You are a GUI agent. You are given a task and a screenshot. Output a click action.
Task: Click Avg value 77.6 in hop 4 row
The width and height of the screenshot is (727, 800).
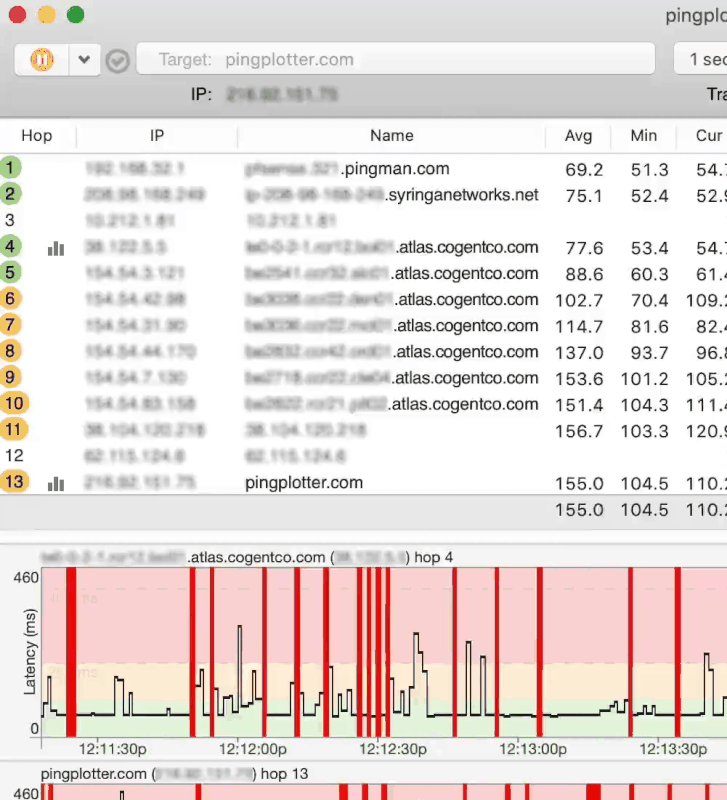pyautogui.click(x=584, y=248)
